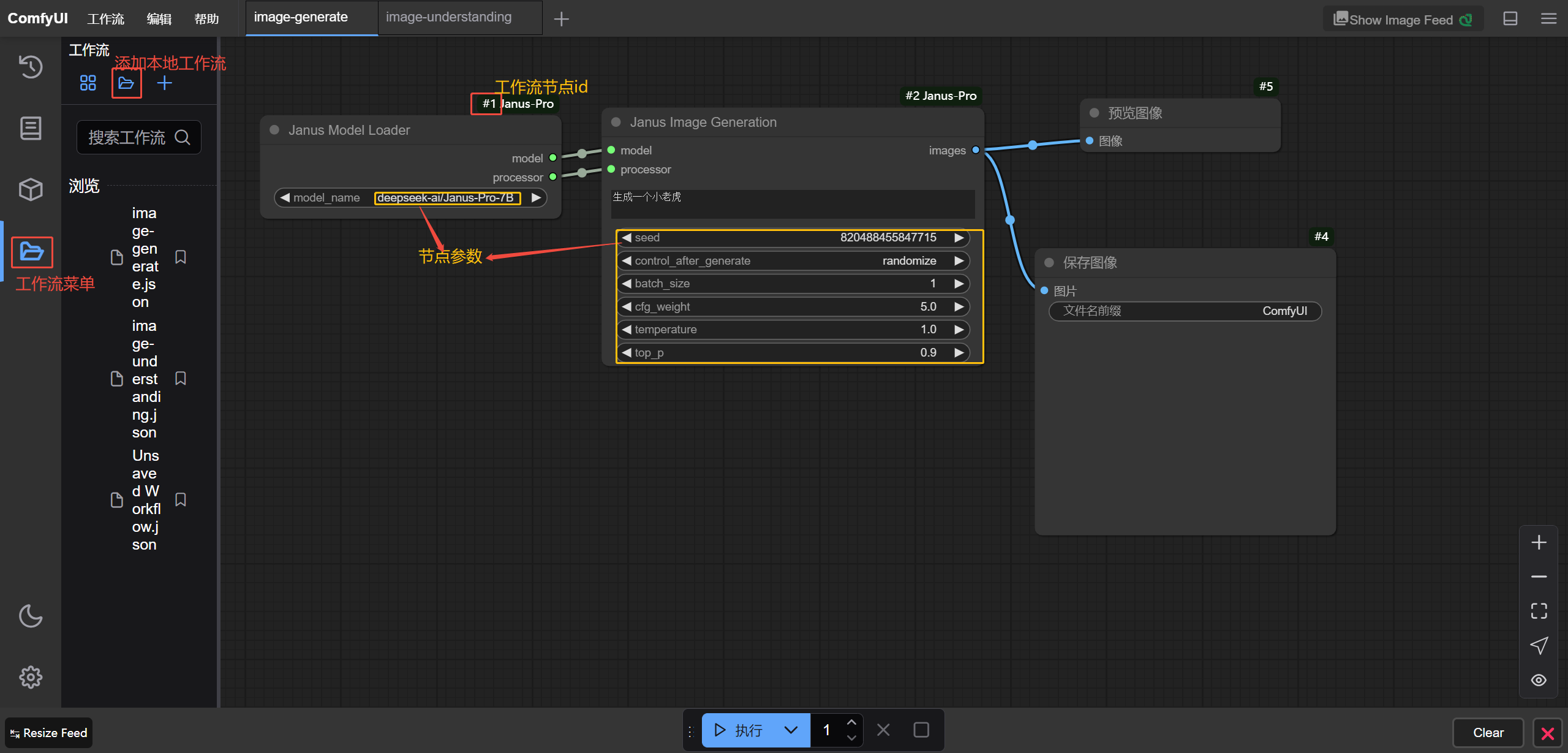Expand the run button dropdown arrow
The image size is (1568, 753).
pyautogui.click(x=791, y=730)
